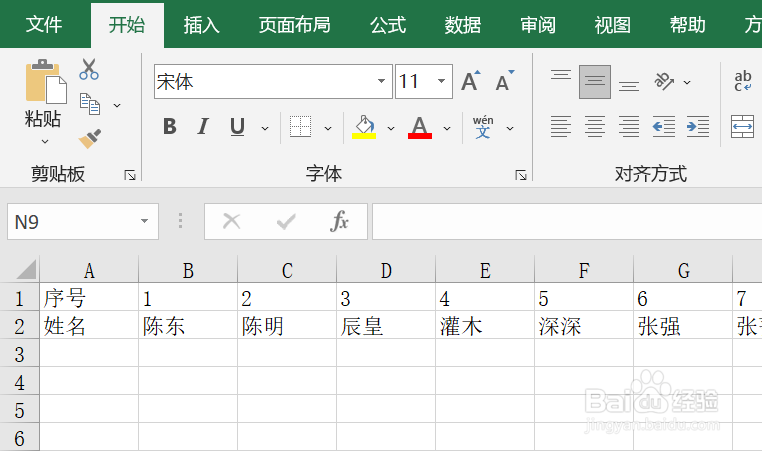
Task: Switch to 页面布局 tab
Action: click(294, 25)
